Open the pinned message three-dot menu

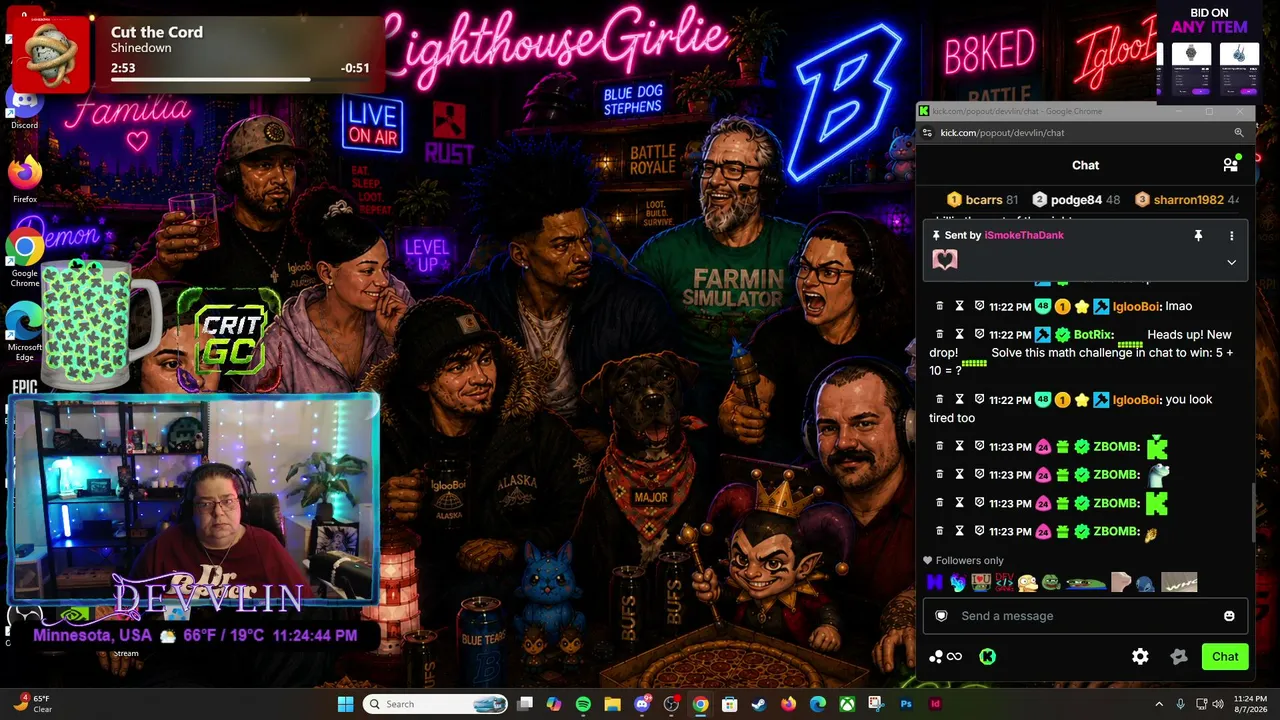1231,236
